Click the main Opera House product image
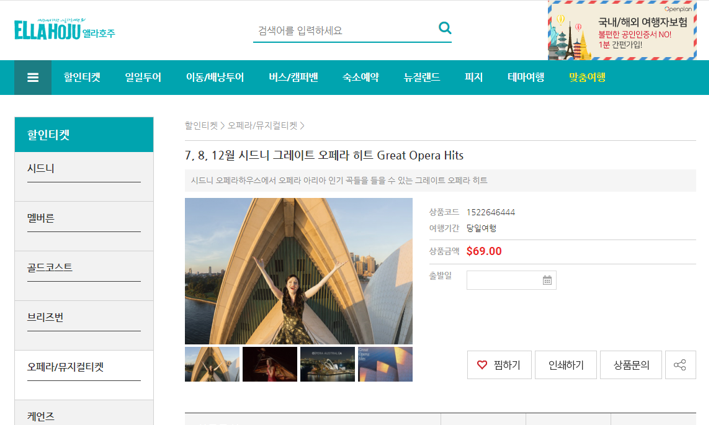 click(x=298, y=271)
